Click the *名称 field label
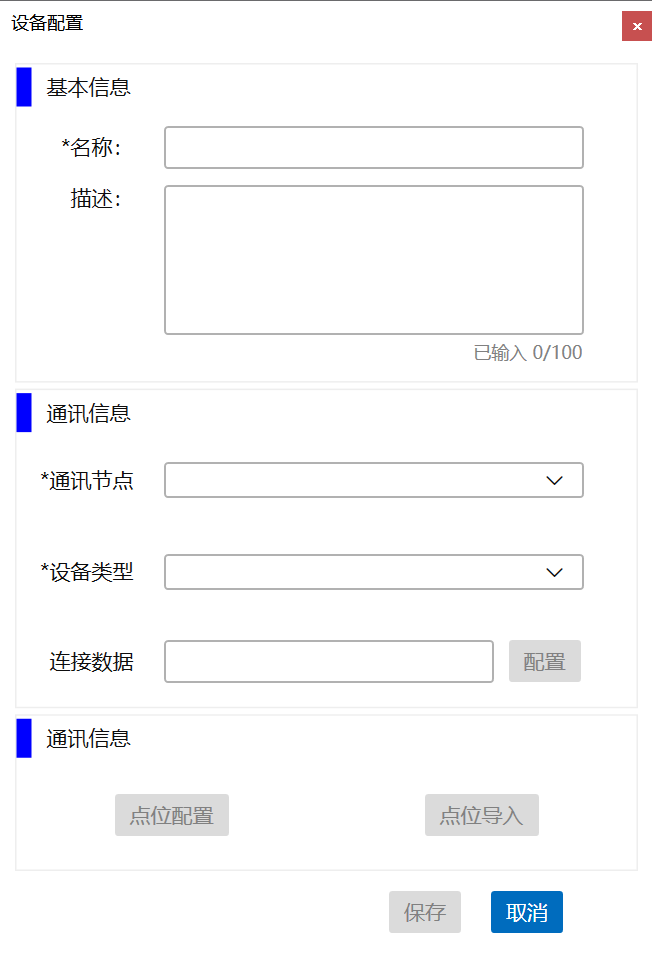 coord(91,148)
